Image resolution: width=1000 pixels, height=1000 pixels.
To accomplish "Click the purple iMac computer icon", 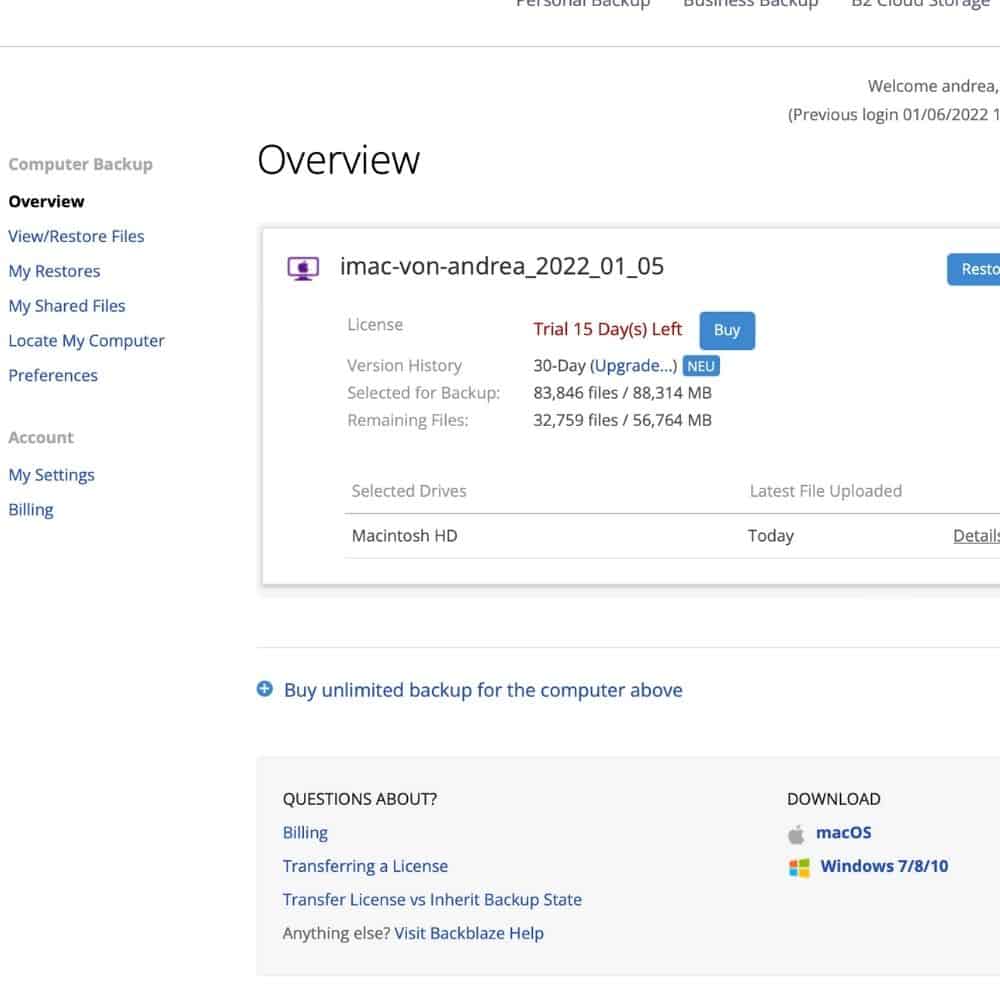I will (303, 268).
